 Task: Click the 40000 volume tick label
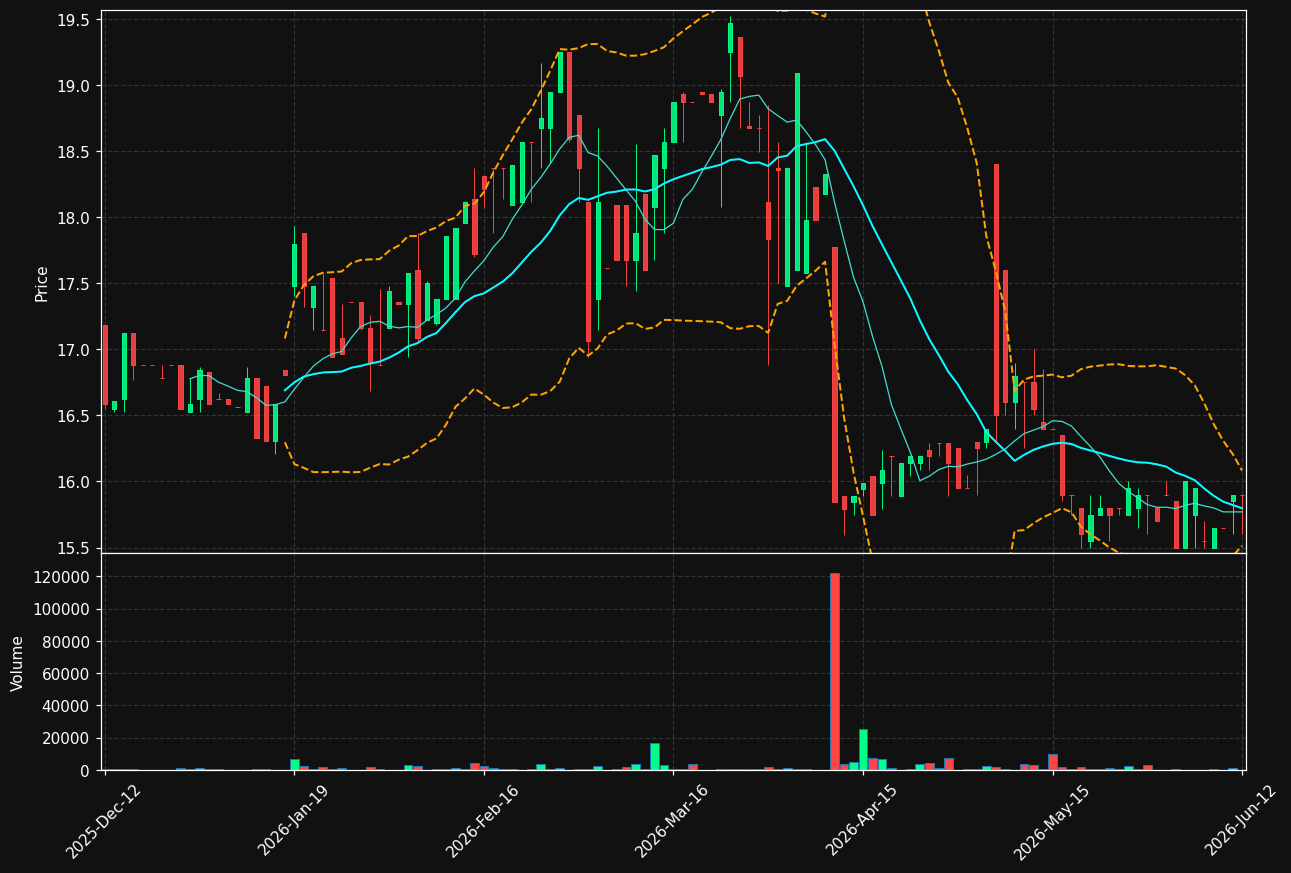pyautogui.click(x=68, y=706)
